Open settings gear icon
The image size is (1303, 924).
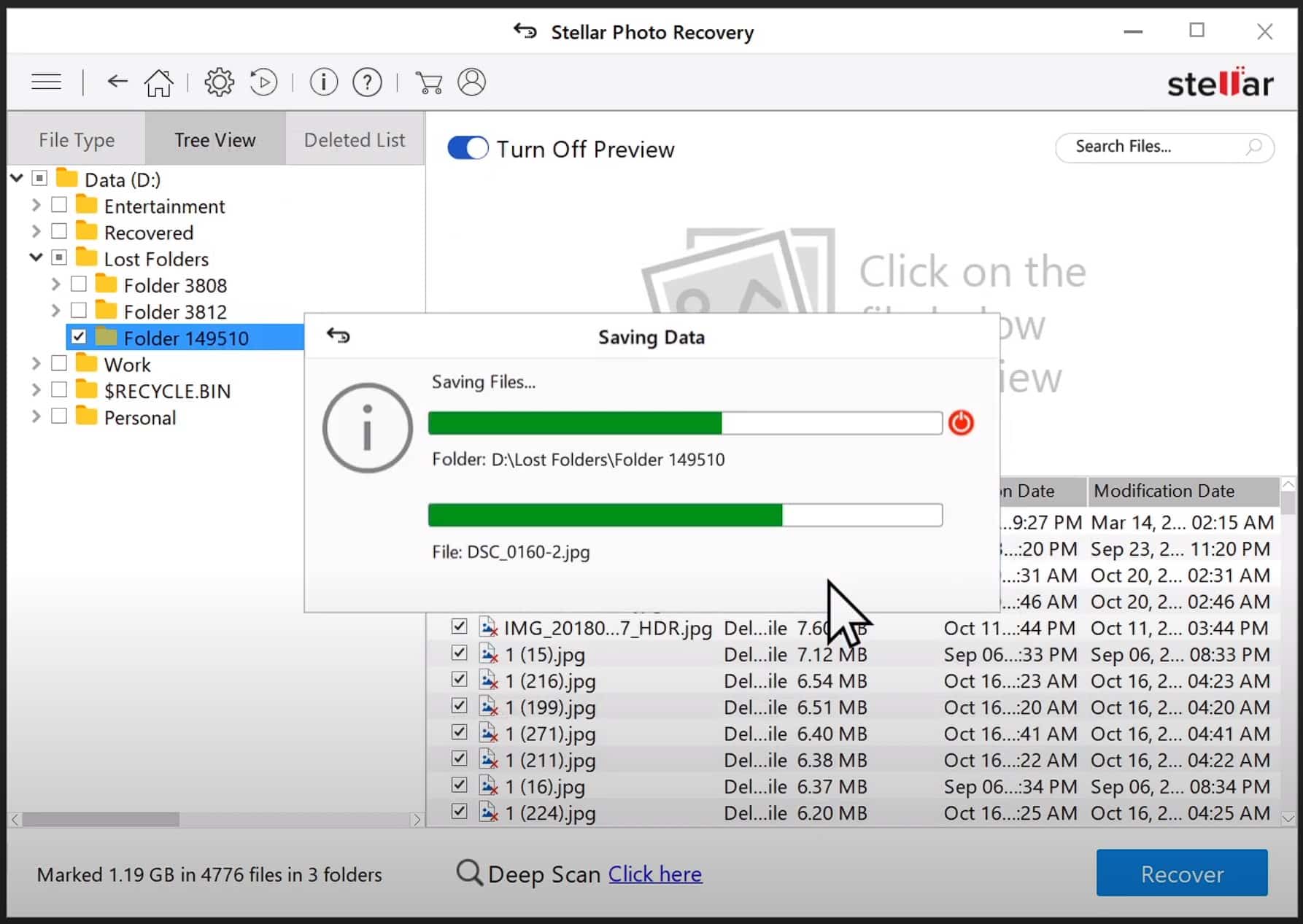coord(219,82)
